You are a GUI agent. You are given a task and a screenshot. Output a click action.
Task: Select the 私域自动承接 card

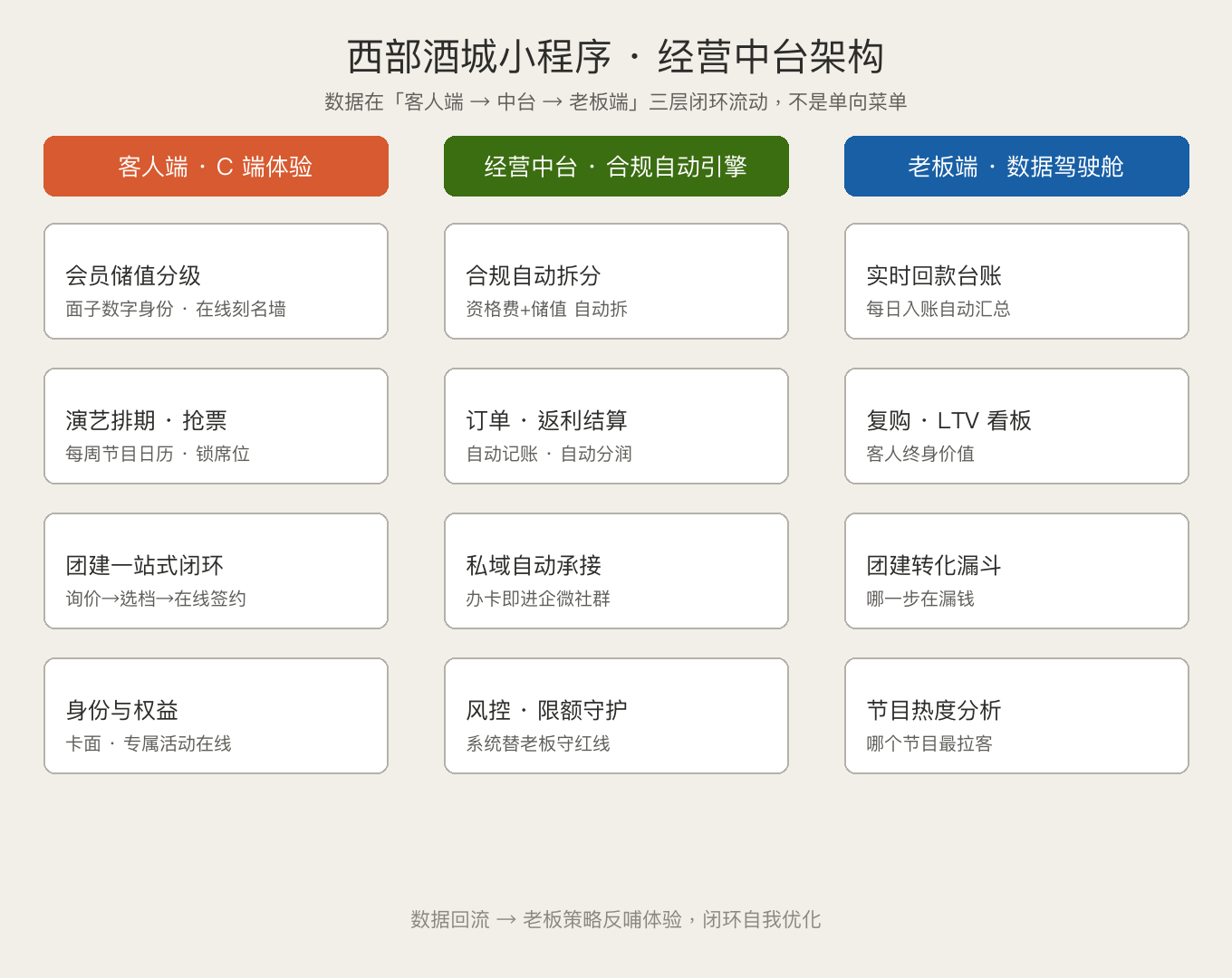coord(616,571)
